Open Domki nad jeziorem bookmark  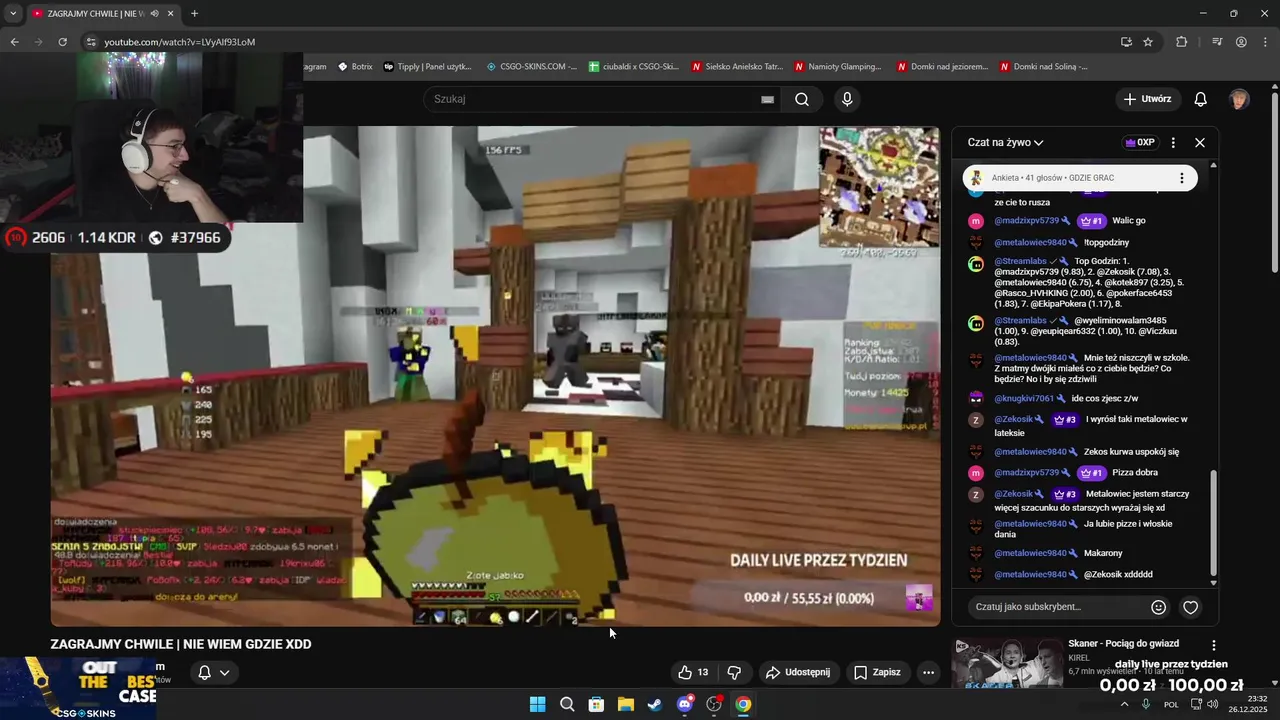point(943,67)
